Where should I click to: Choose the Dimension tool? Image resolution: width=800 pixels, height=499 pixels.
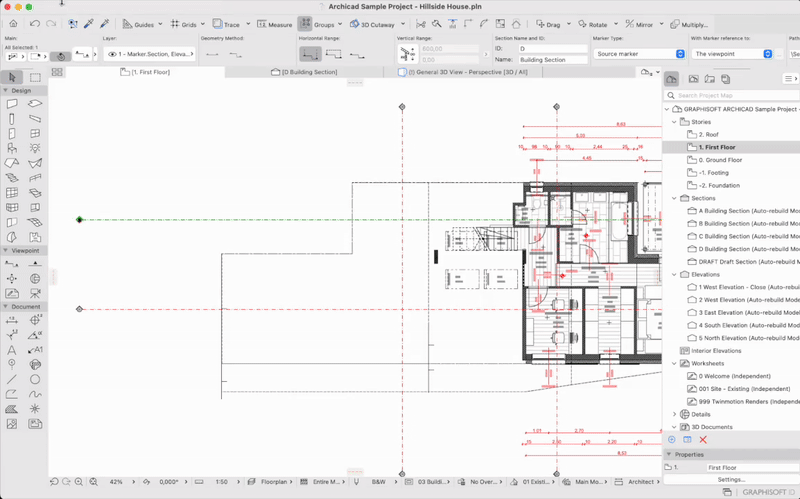click(12, 320)
